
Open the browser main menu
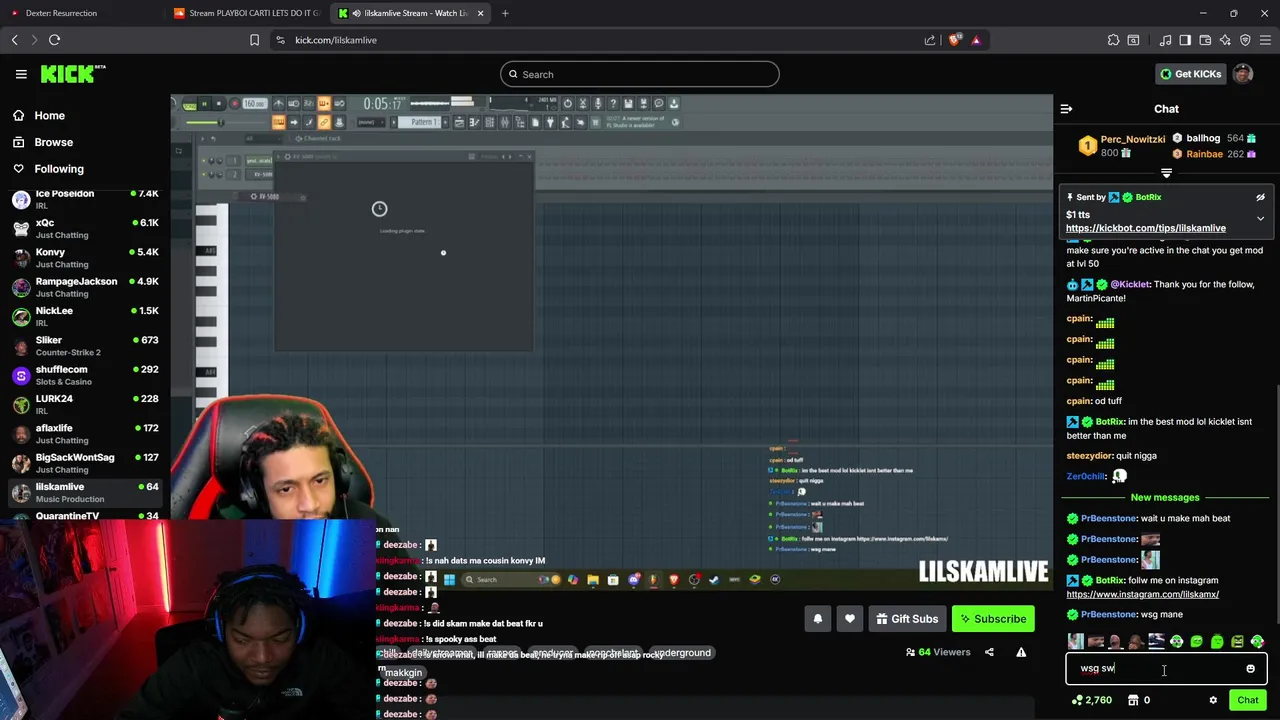click(1265, 40)
